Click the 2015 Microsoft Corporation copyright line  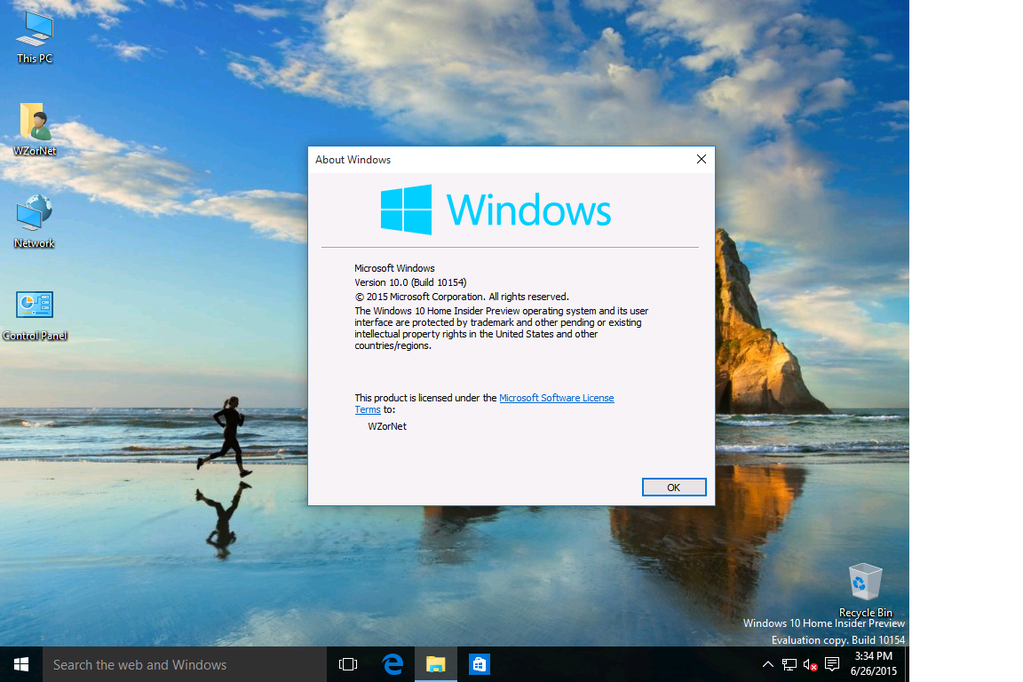461,297
